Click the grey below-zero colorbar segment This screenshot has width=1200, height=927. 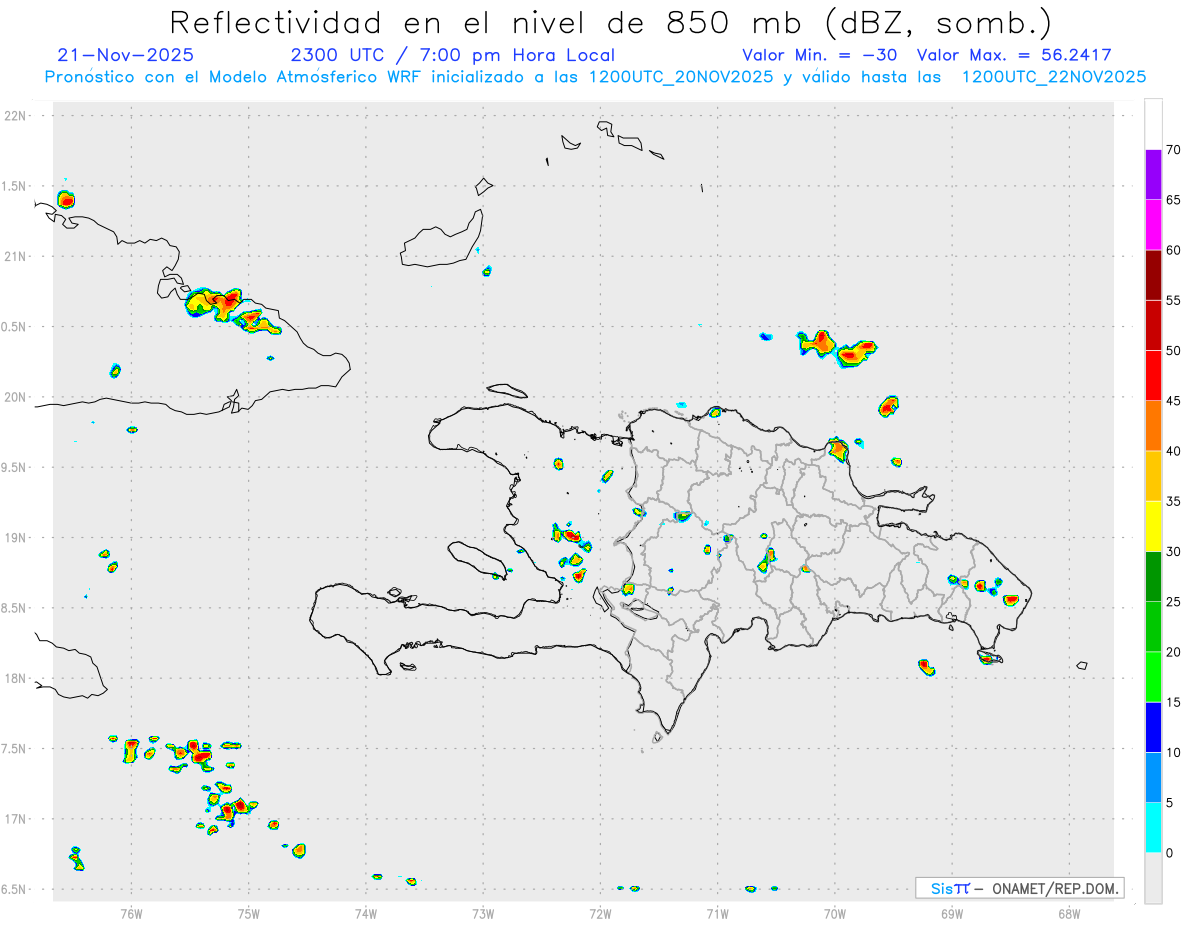[x=1153, y=878]
